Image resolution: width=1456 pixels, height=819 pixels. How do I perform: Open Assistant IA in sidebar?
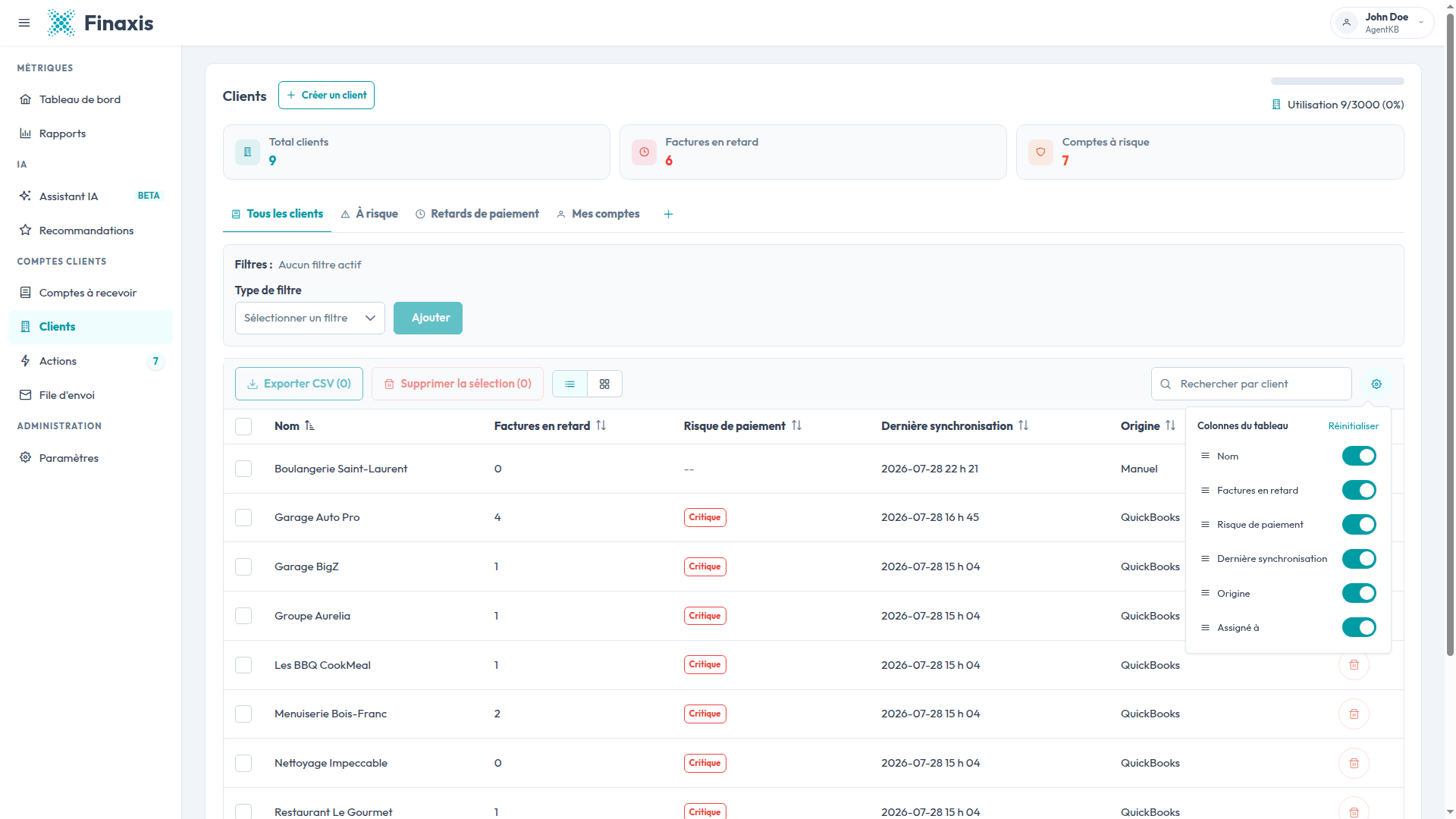click(90, 196)
